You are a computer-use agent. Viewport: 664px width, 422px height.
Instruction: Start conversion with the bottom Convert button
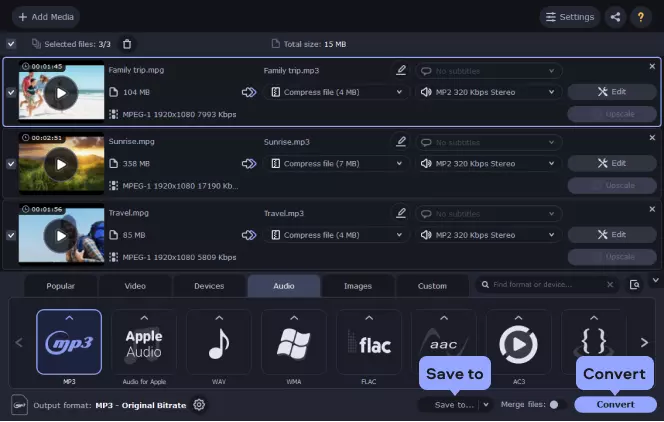point(615,405)
